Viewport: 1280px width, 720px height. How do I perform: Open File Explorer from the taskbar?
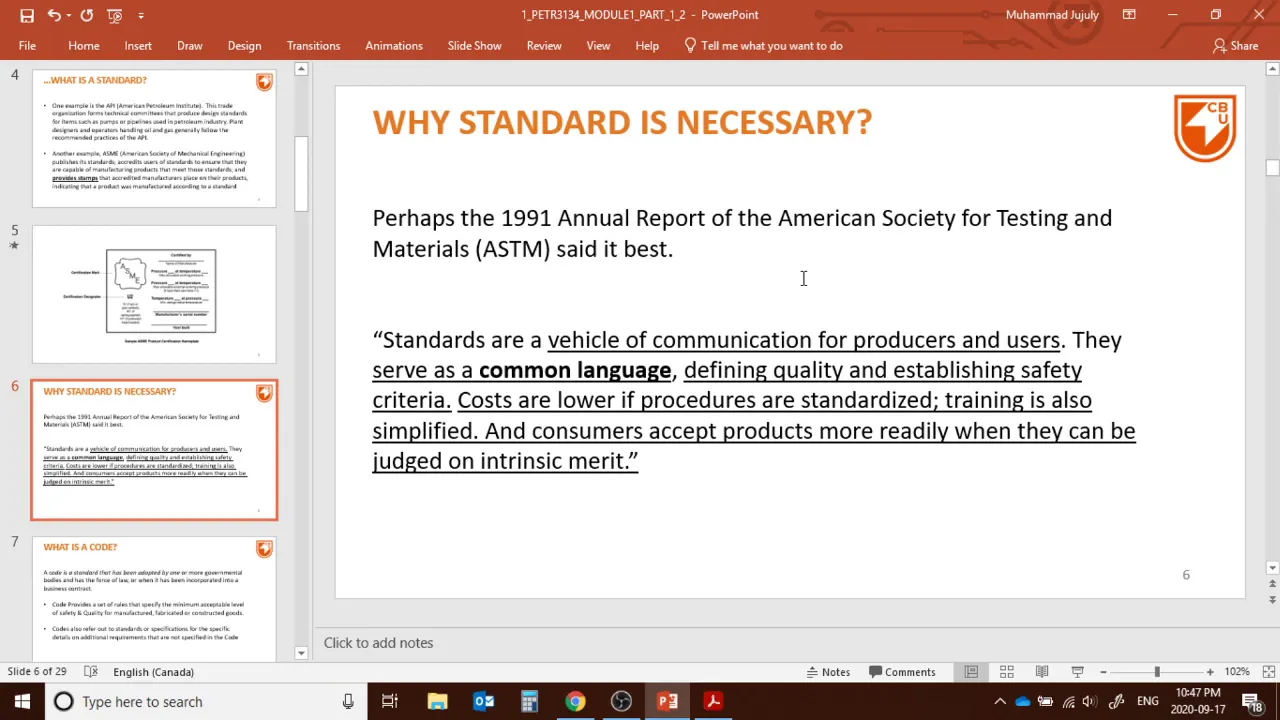click(x=437, y=702)
